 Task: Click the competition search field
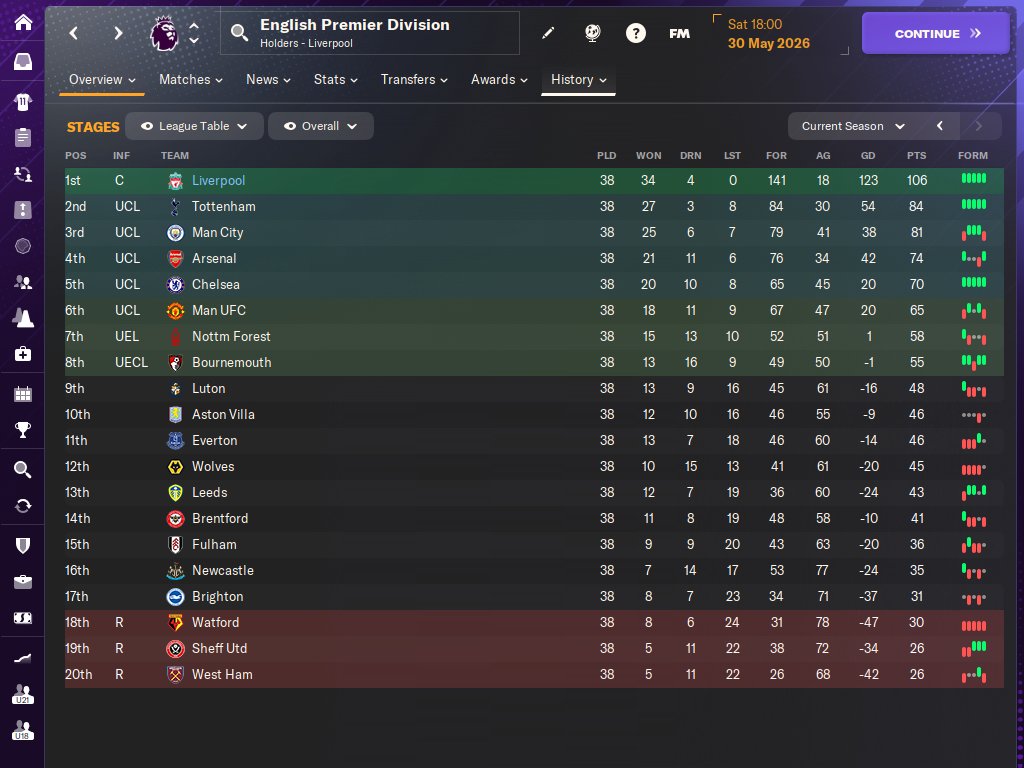[x=370, y=33]
